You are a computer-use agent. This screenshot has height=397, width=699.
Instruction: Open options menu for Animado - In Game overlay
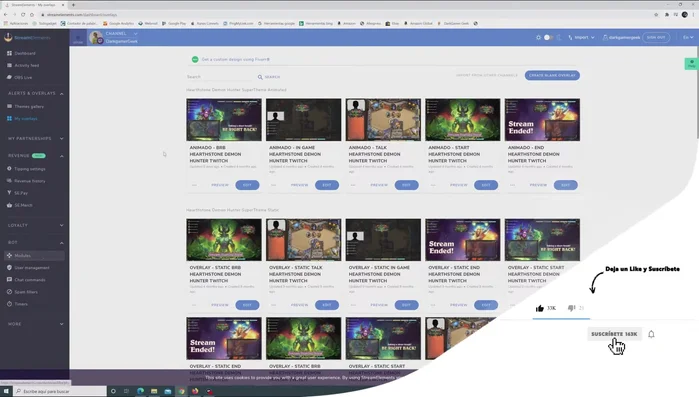[x=274, y=185]
